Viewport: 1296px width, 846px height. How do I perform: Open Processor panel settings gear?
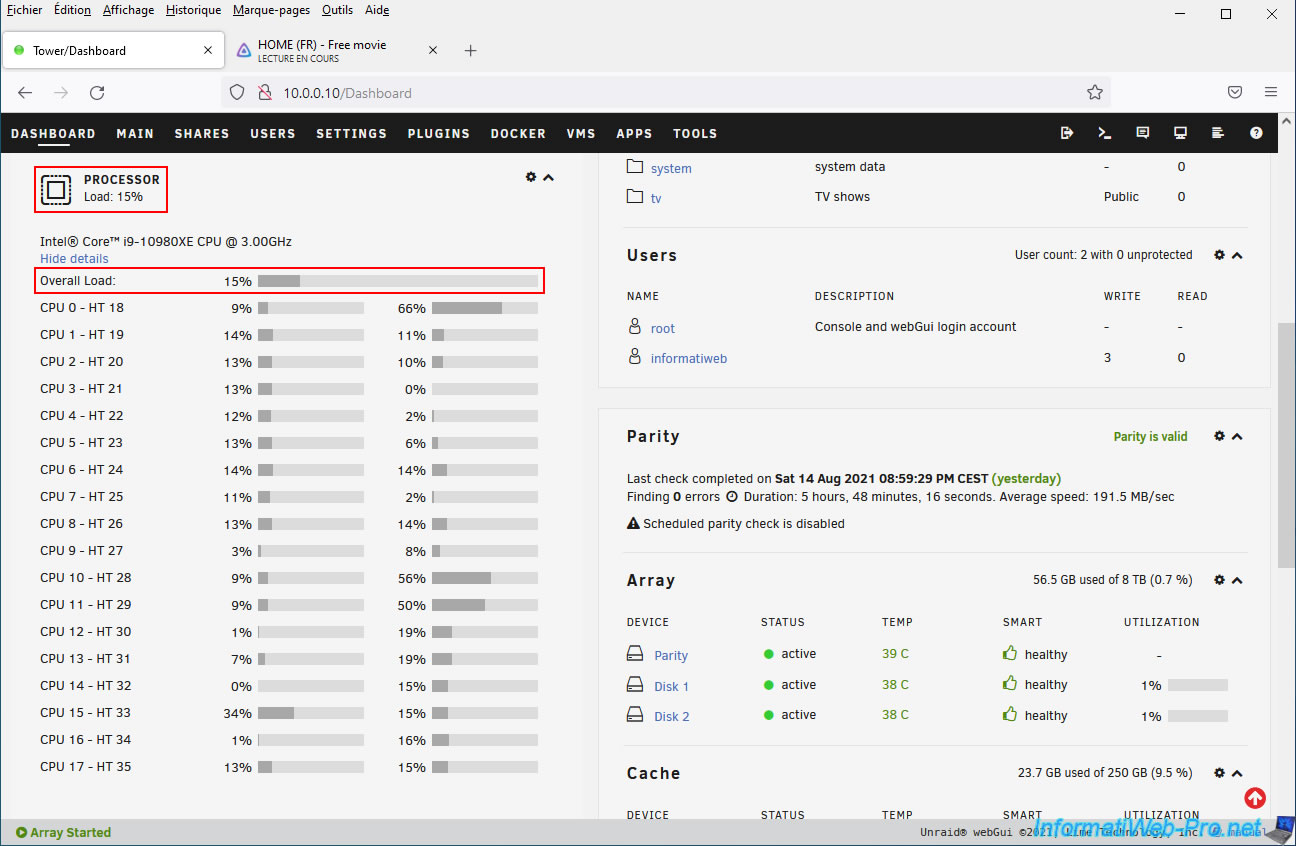pos(531,177)
